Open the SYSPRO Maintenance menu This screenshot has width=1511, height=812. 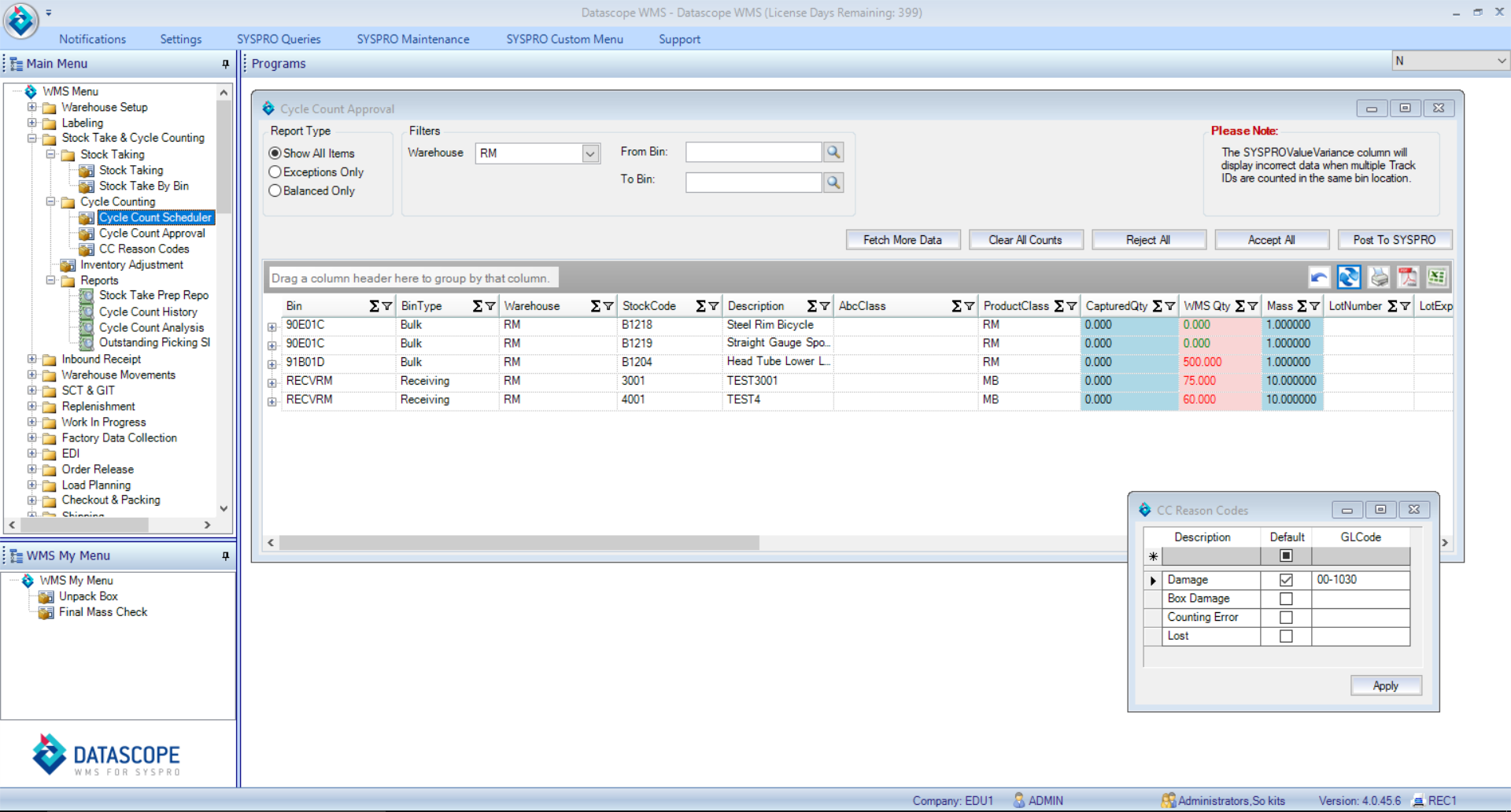[x=412, y=39]
